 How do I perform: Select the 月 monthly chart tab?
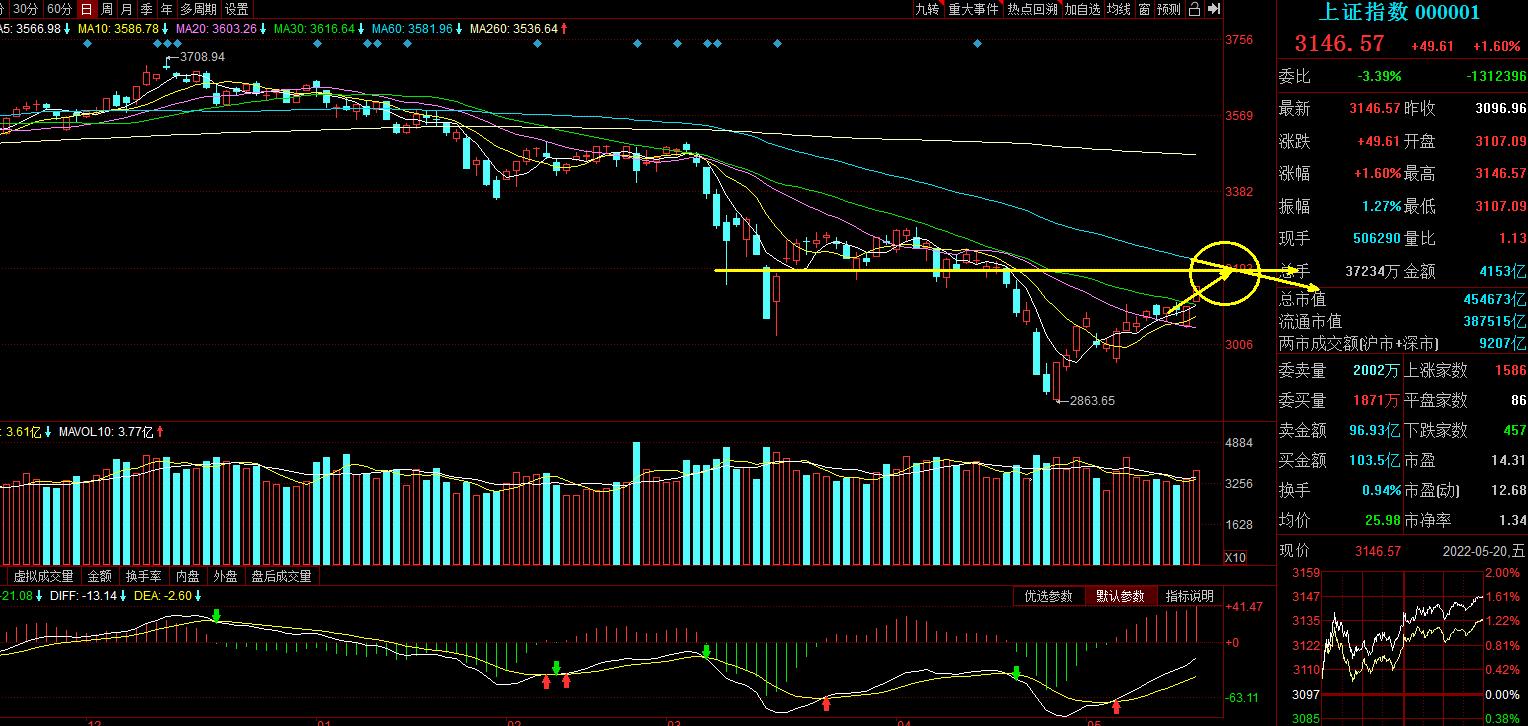(127, 9)
